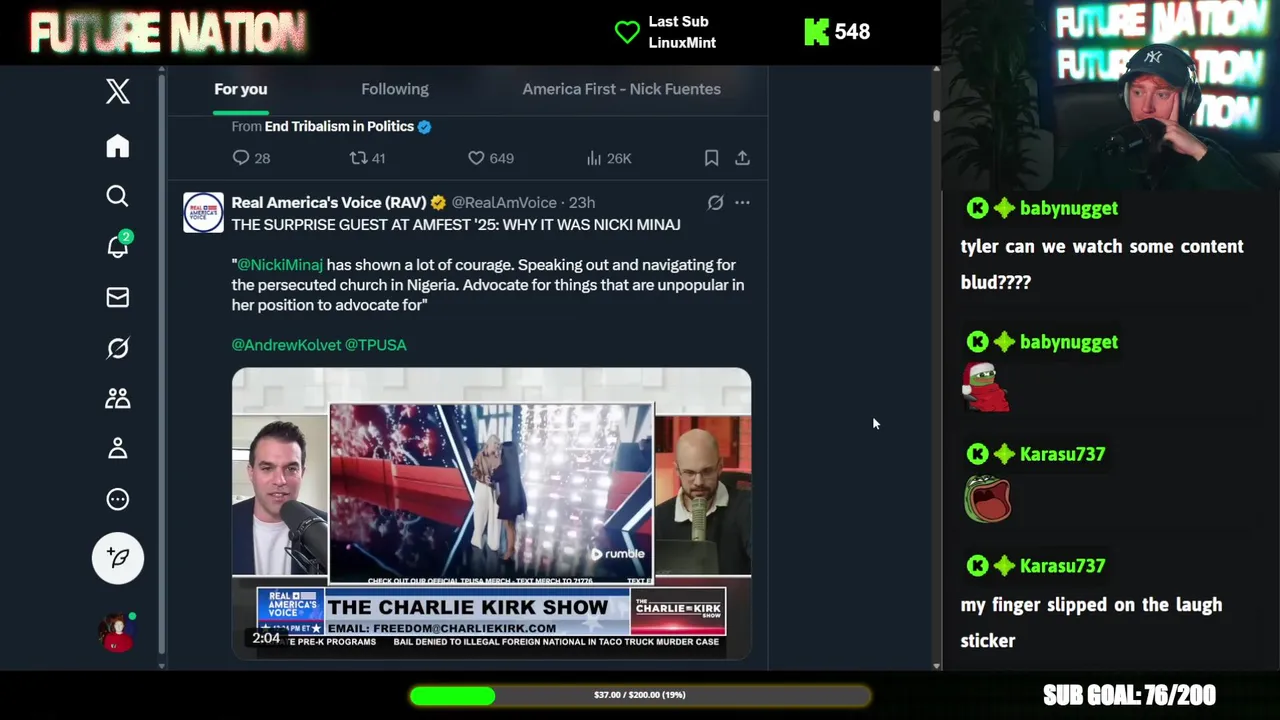Open More circle-dots menu in sidebar
1280x720 pixels.
point(118,499)
